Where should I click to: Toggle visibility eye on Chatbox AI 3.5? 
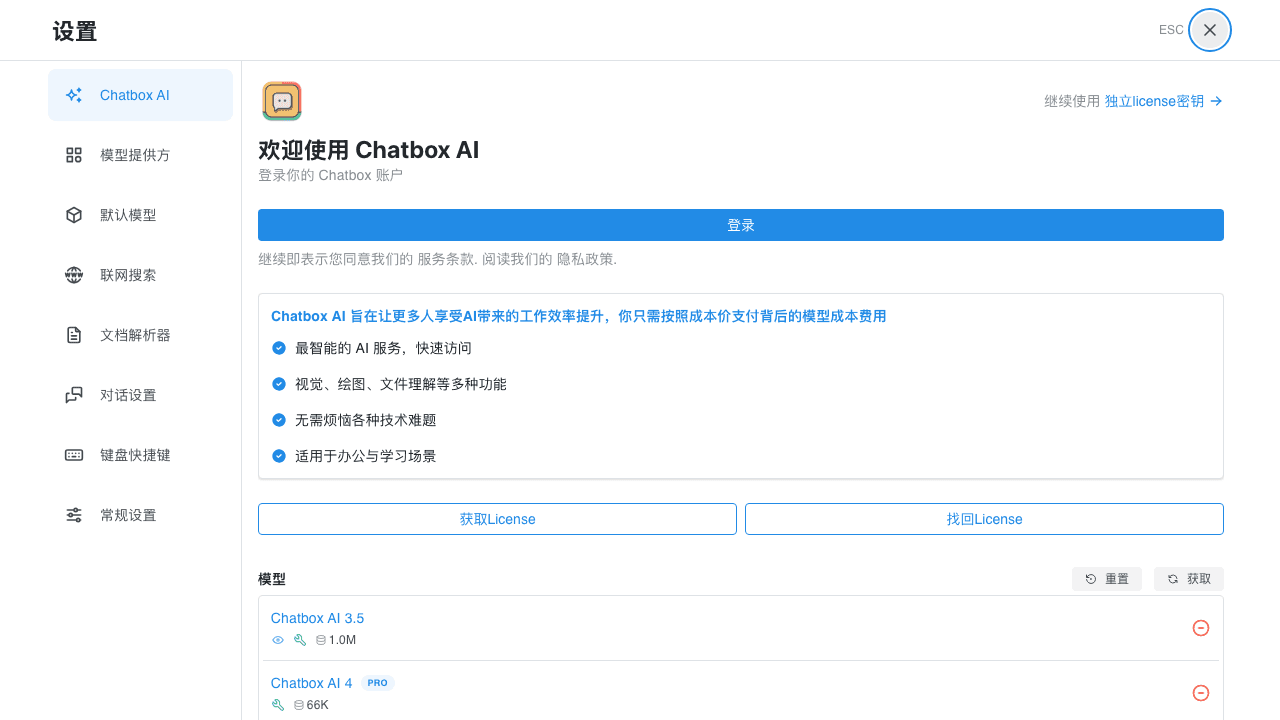[x=278, y=639]
